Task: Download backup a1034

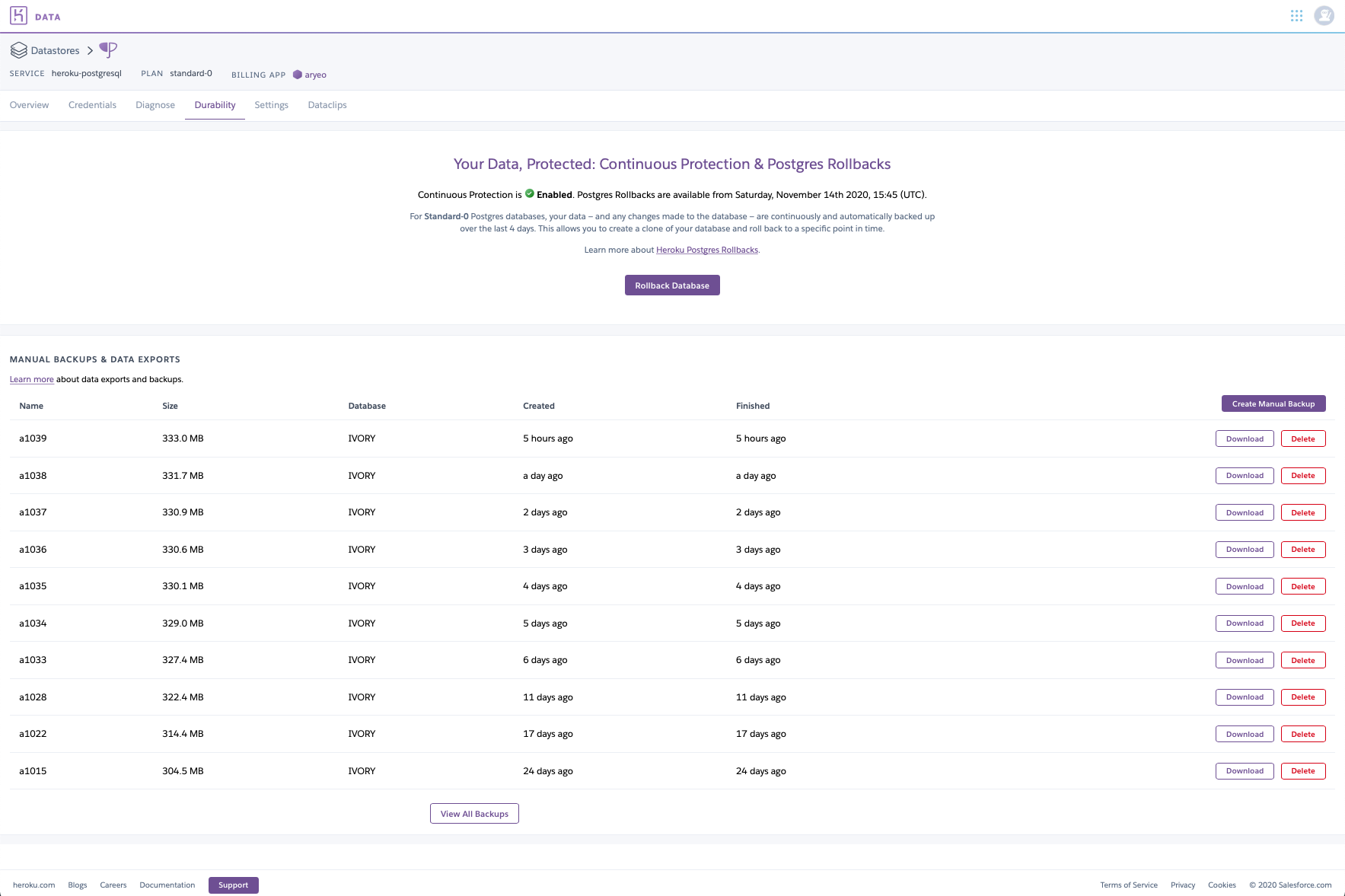Action: tap(1245, 623)
